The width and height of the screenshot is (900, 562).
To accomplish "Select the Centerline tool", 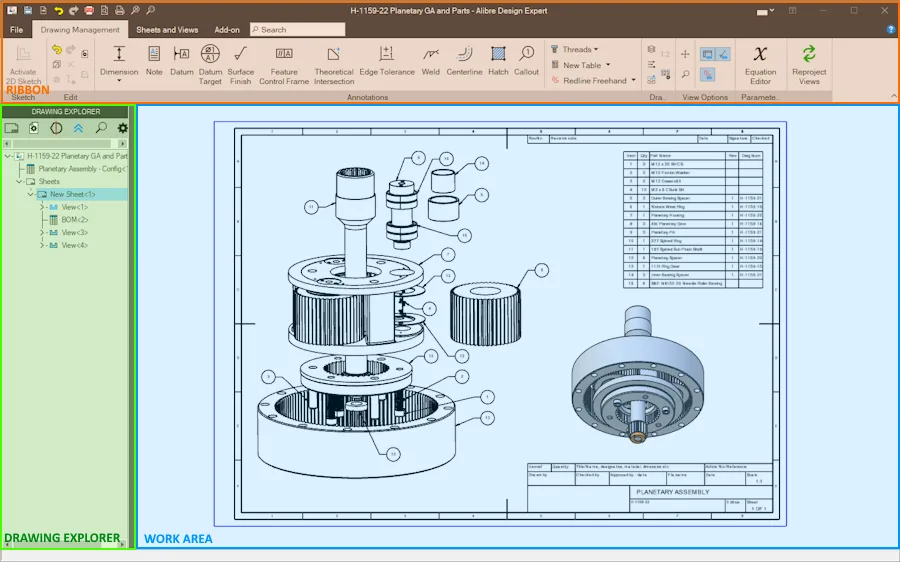I will [x=464, y=60].
